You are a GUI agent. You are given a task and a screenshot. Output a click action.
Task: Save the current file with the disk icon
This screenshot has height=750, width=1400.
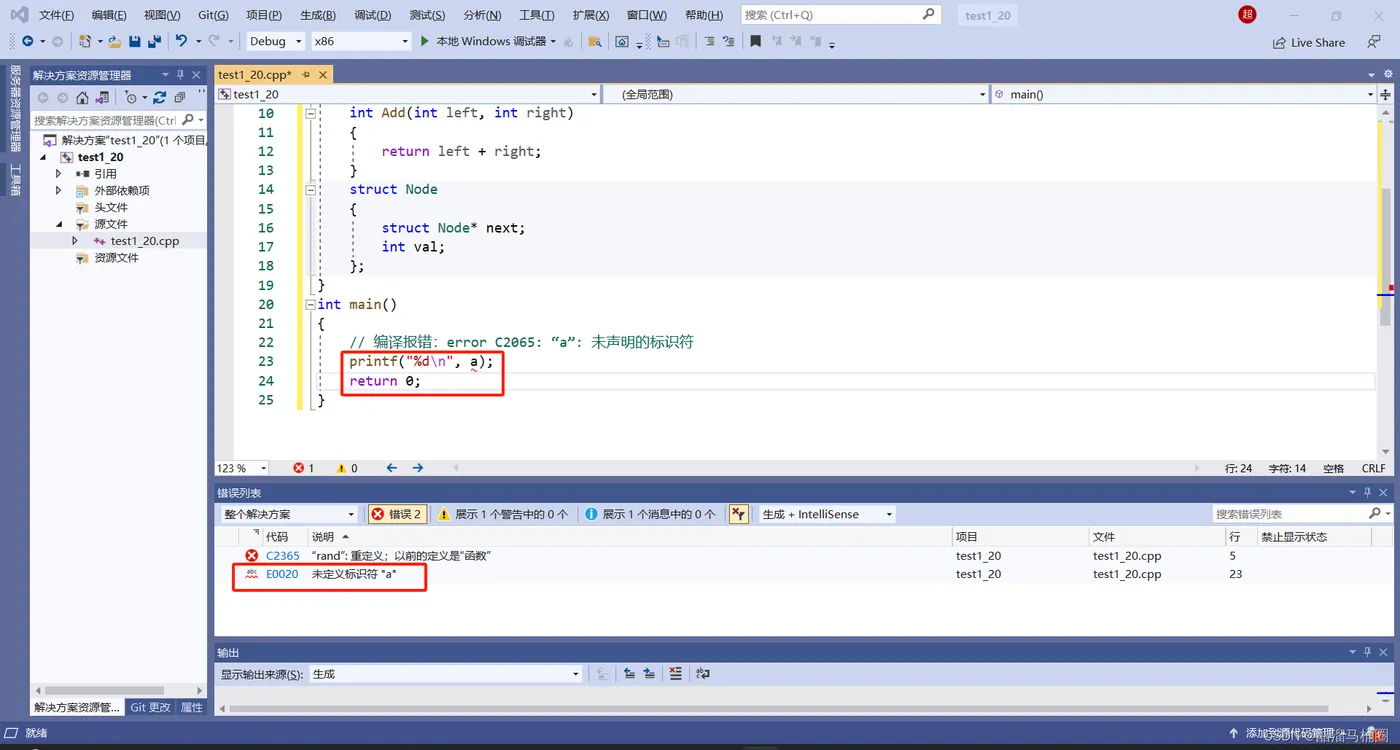click(x=135, y=41)
